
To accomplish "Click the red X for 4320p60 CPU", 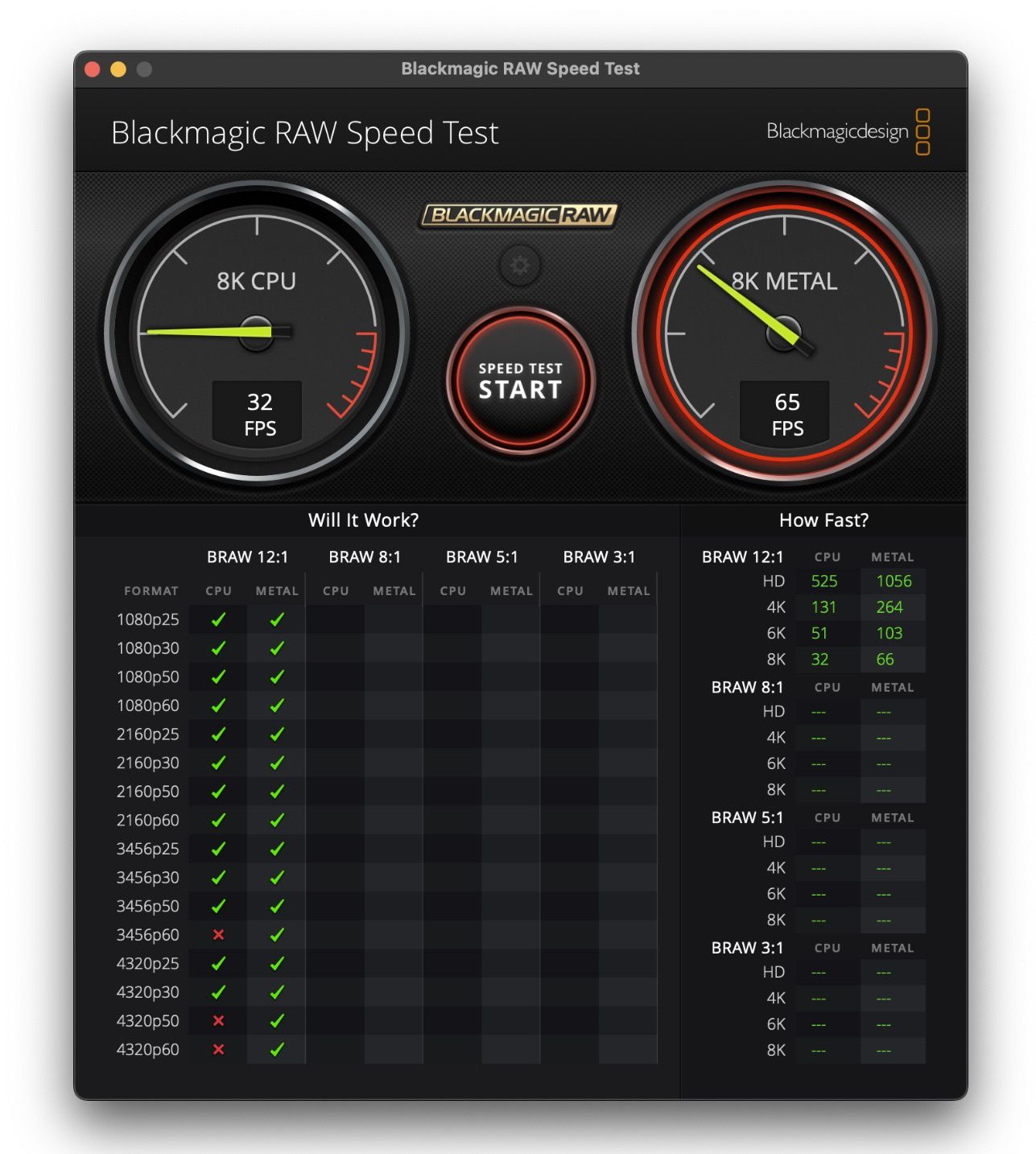I will point(218,1049).
